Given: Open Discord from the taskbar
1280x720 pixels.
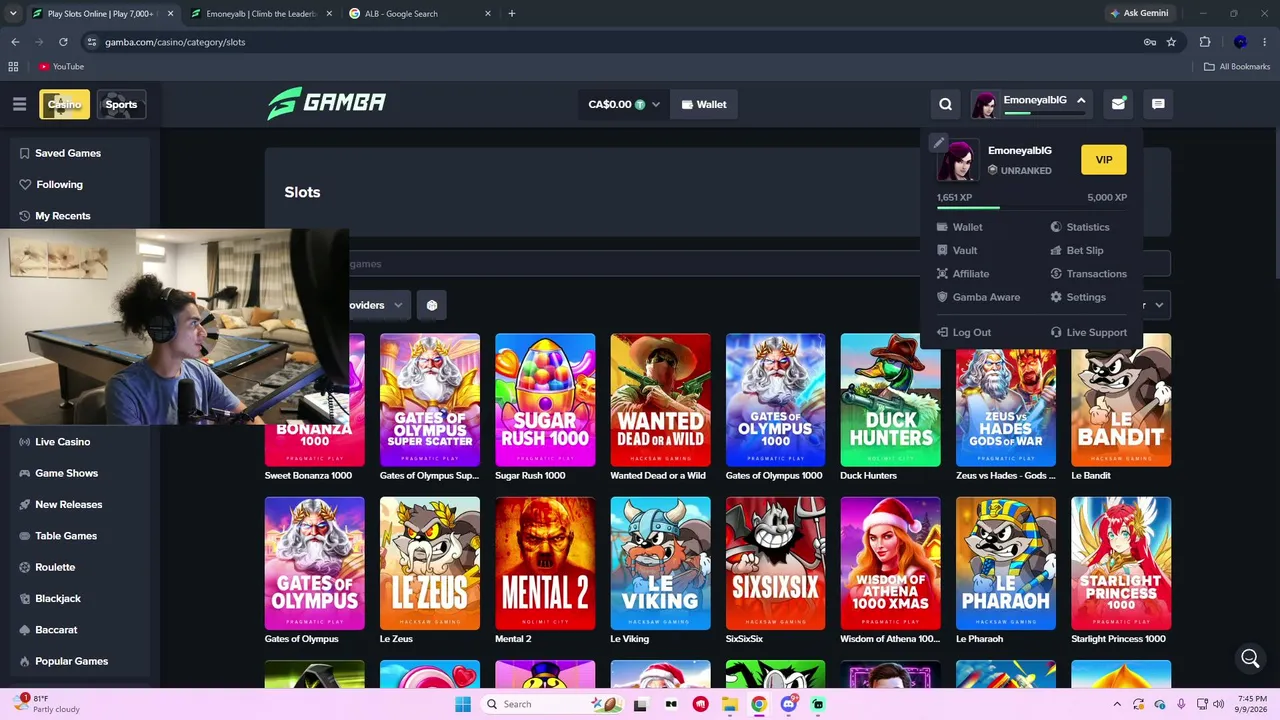Looking at the screenshot, I should click(789, 704).
